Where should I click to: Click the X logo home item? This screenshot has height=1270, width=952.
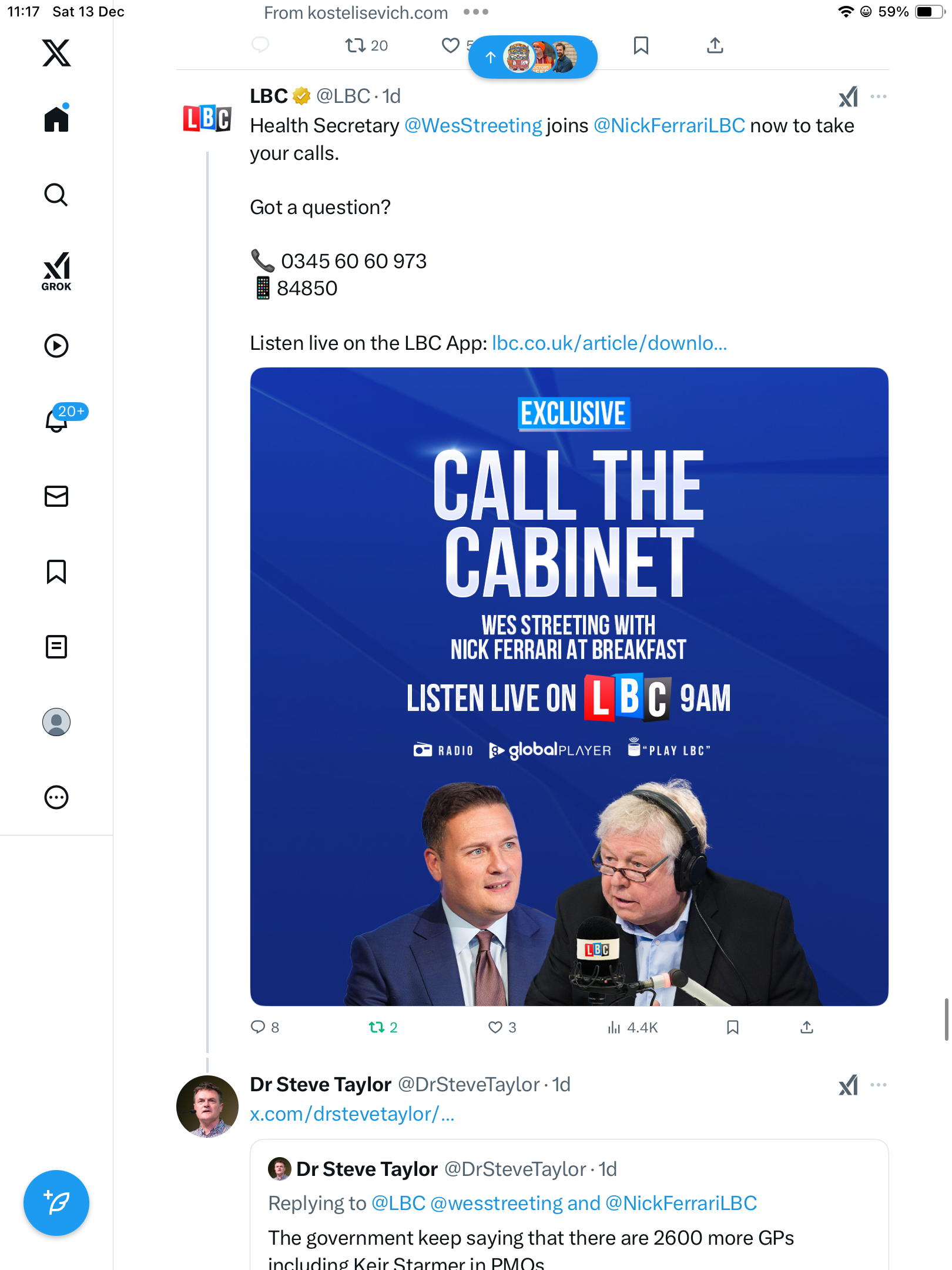(56, 53)
